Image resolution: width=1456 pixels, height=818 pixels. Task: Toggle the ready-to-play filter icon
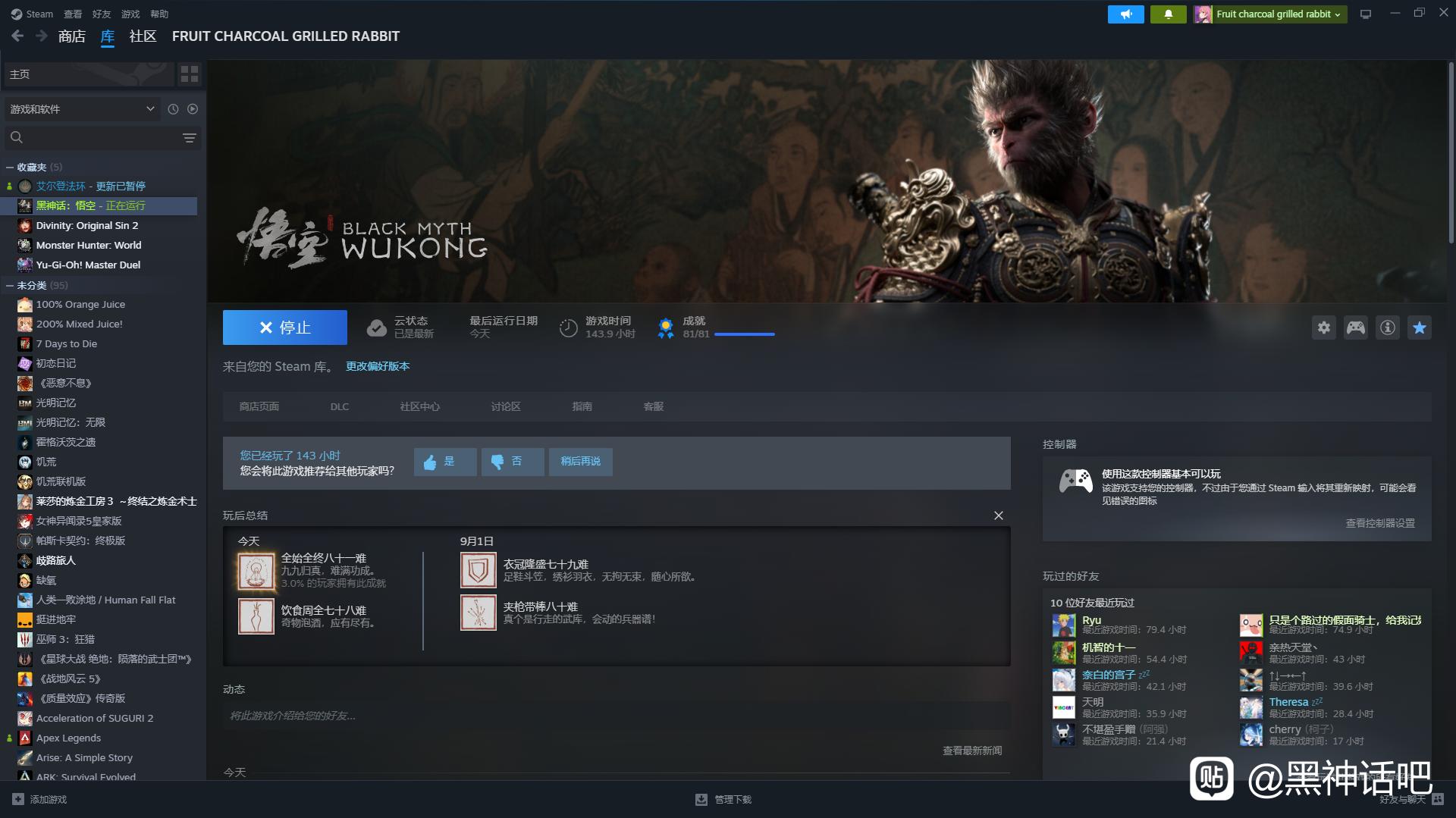click(x=193, y=109)
